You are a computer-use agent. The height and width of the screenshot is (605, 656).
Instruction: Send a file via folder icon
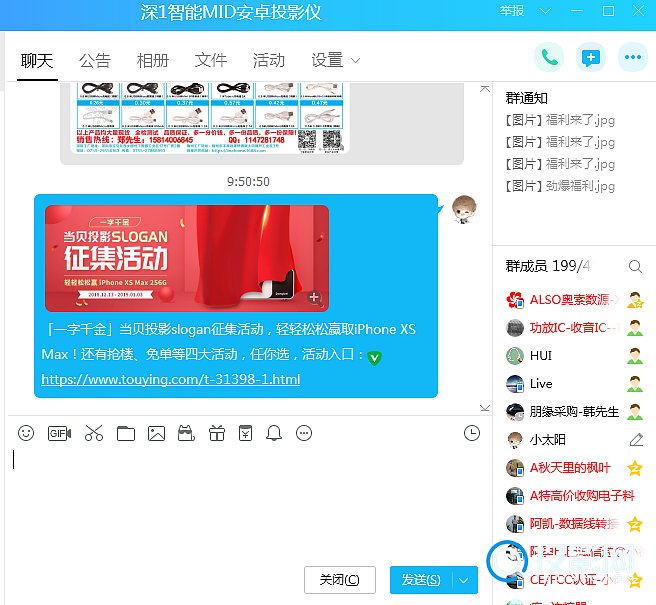pos(126,433)
